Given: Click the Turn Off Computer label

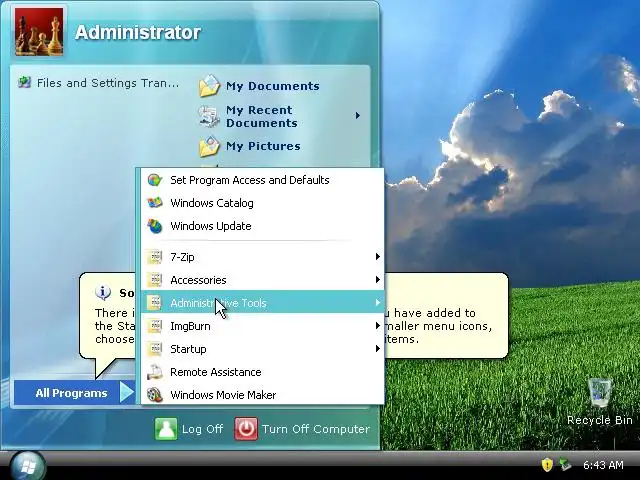Looking at the screenshot, I should click(x=316, y=429).
